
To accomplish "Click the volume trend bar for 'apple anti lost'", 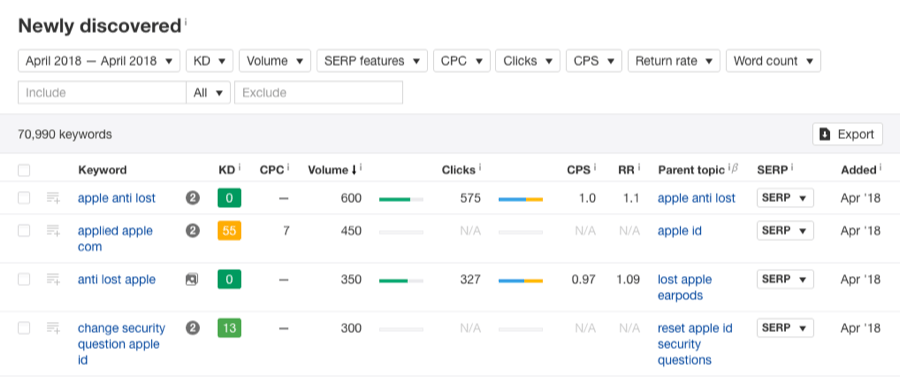I will (401, 199).
